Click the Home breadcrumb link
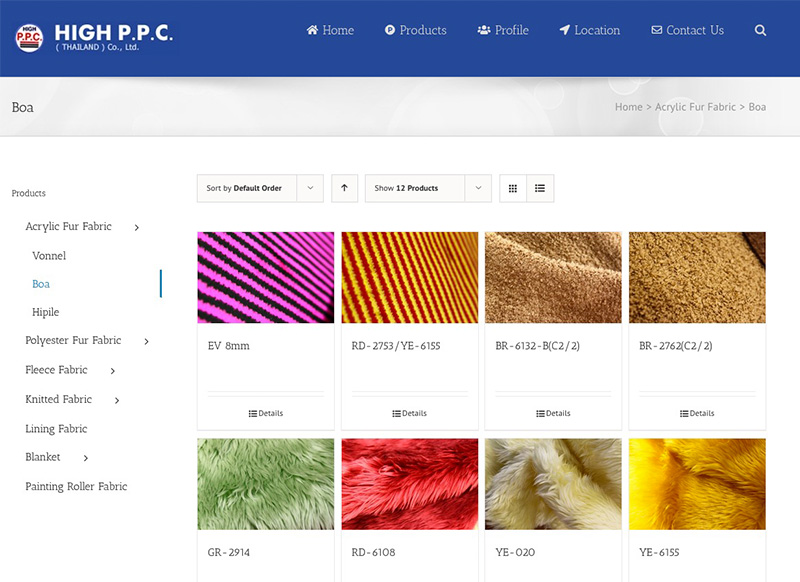800x582 pixels. [x=628, y=107]
